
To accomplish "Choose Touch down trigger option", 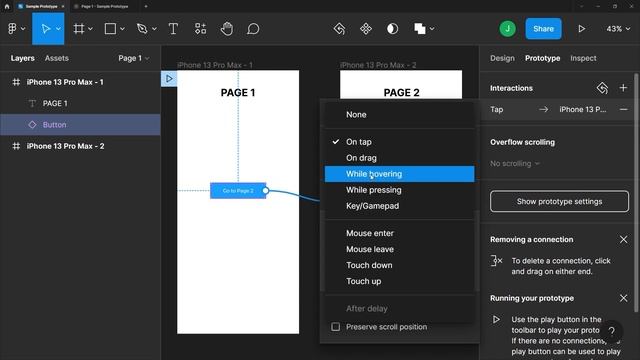I will click(399, 265).
